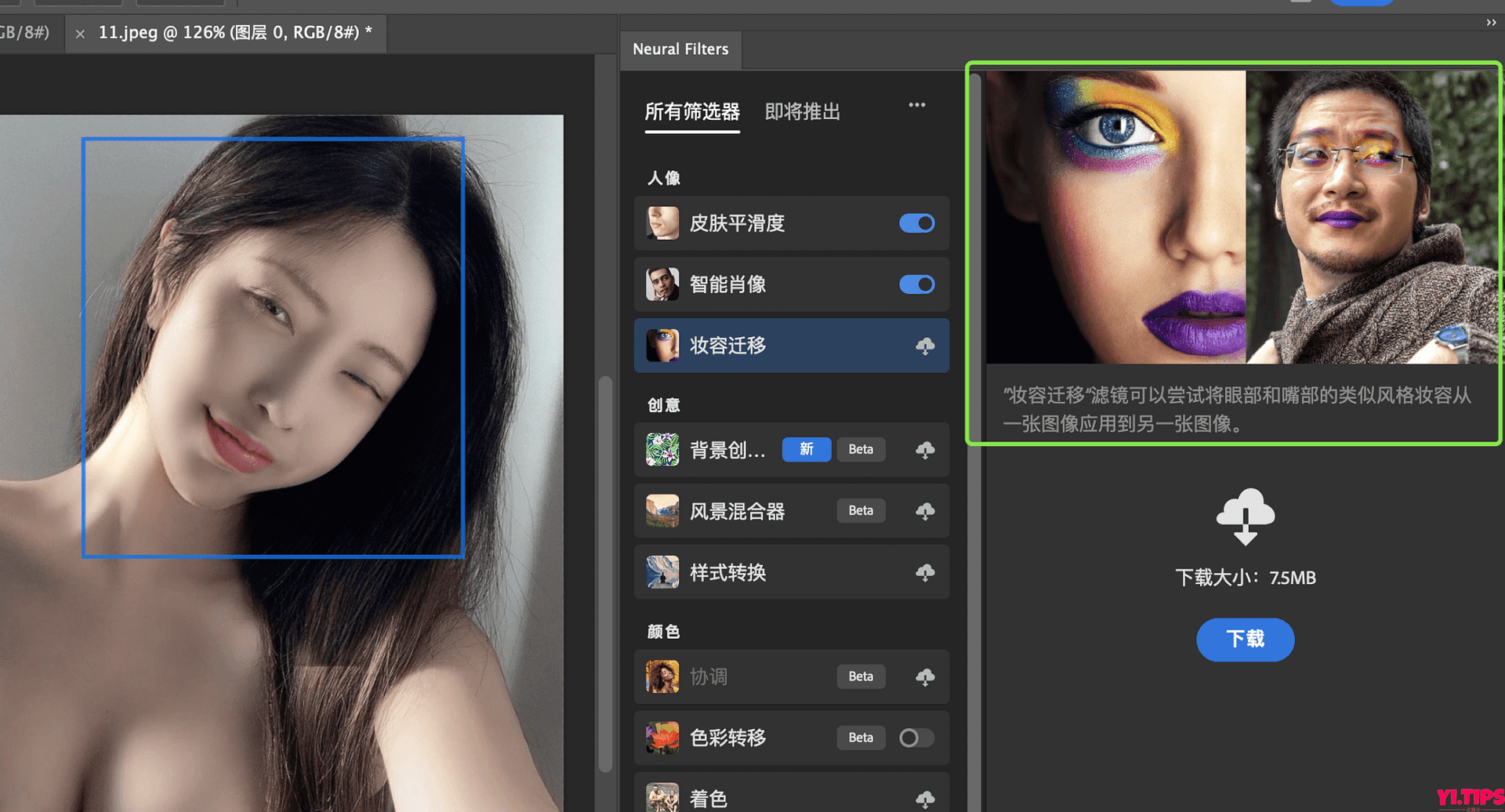Click the Neural Filters panel tab

point(680,49)
